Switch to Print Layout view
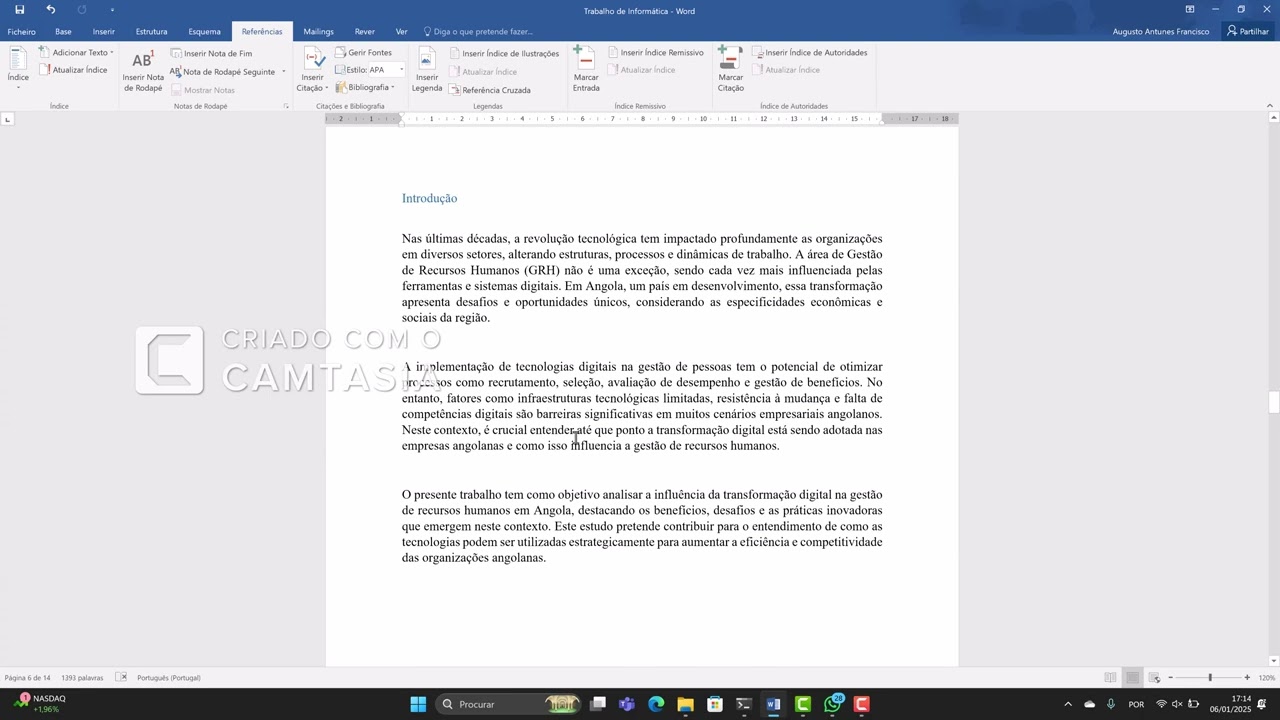The height and width of the screenshot is (720, 1280). pyautogui.click(x=1132, y=678)
